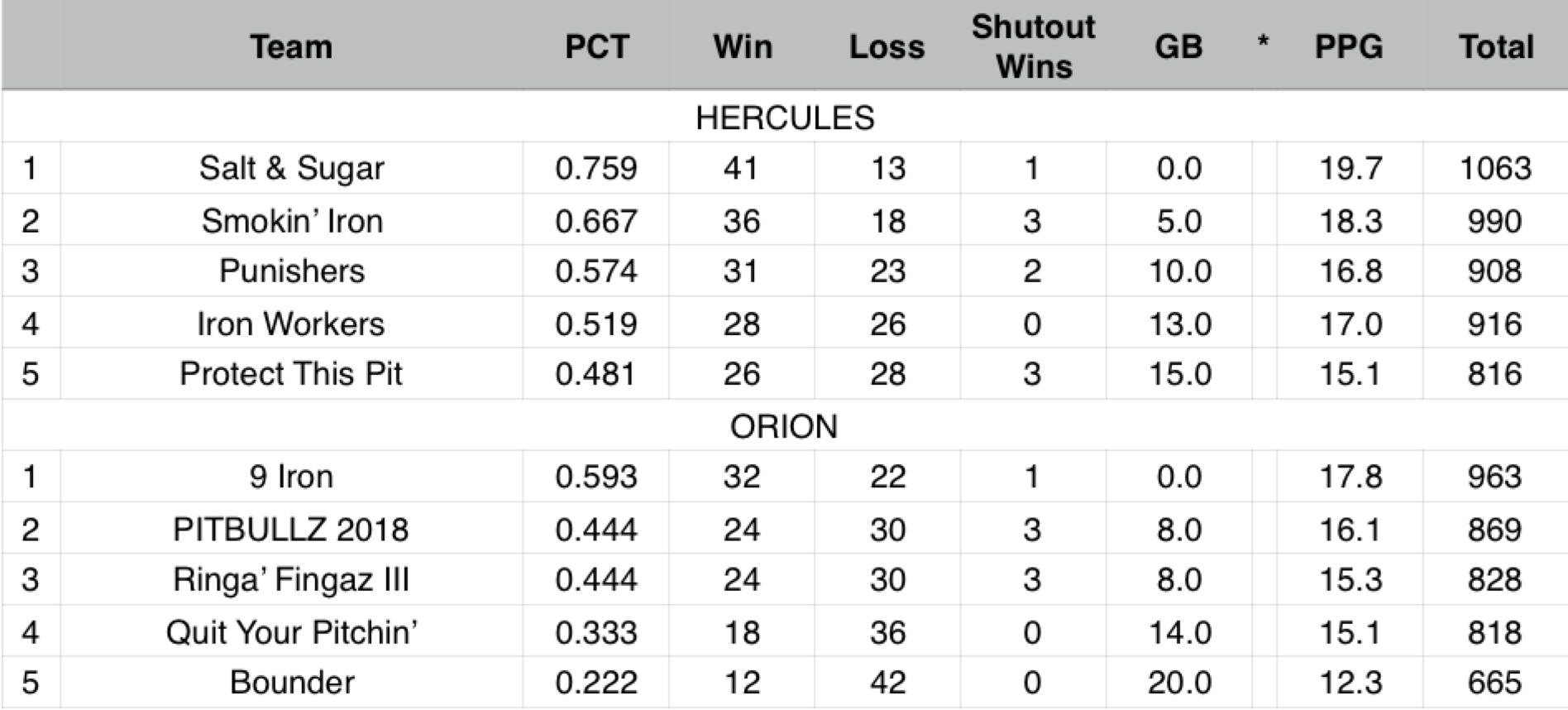Viewport: 1568px width, 710px height.
Task: Click the PPG column header
Action: click(1349, 46)
